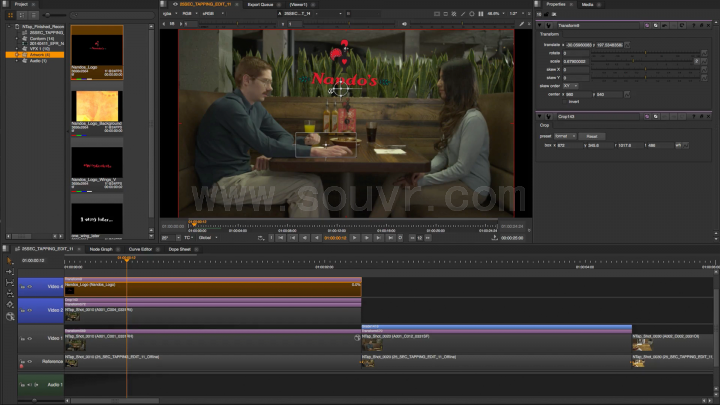
Task: Collapse the Crop node properties triangle
Action: [540, 117]
